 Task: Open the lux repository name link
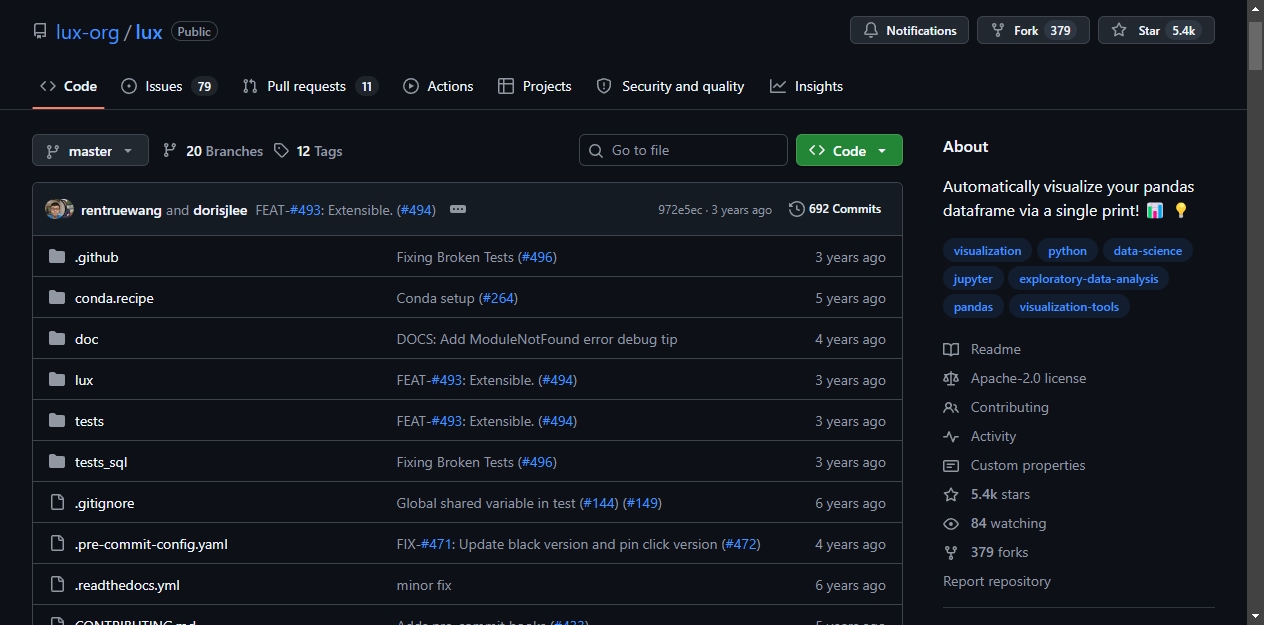point(149,31)
